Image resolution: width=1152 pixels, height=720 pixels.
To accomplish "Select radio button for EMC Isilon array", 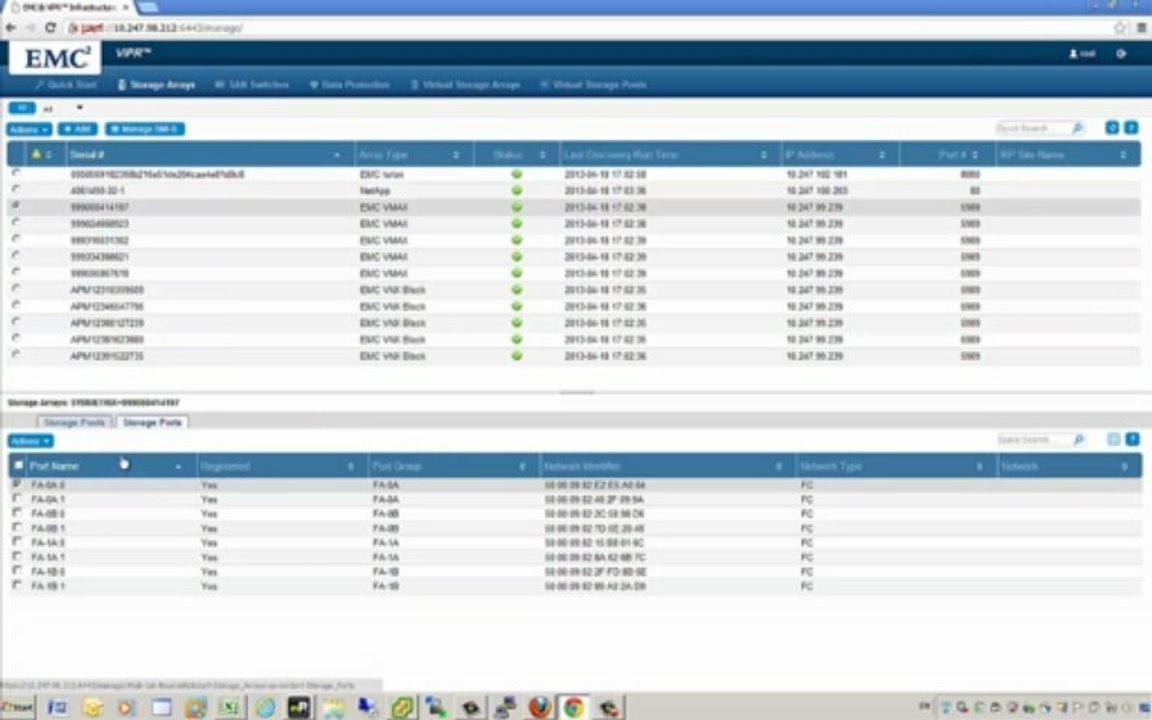I will (x=16, y=173).
